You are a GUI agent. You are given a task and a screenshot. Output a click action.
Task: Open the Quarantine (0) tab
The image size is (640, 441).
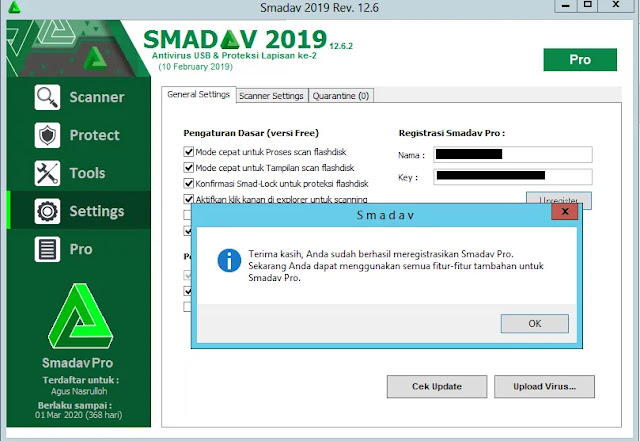click(341, 96)
